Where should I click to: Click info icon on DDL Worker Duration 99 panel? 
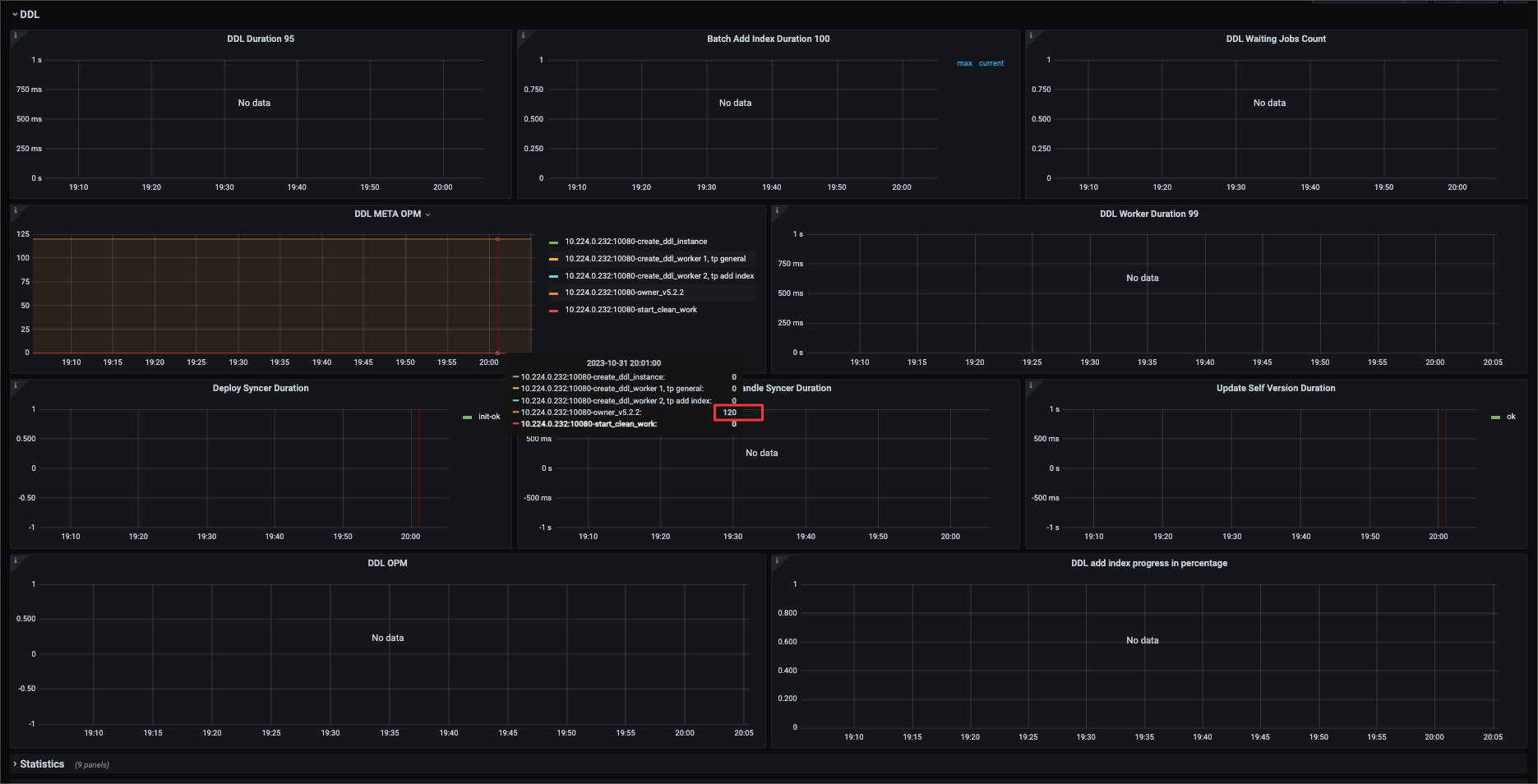(776, 210)
